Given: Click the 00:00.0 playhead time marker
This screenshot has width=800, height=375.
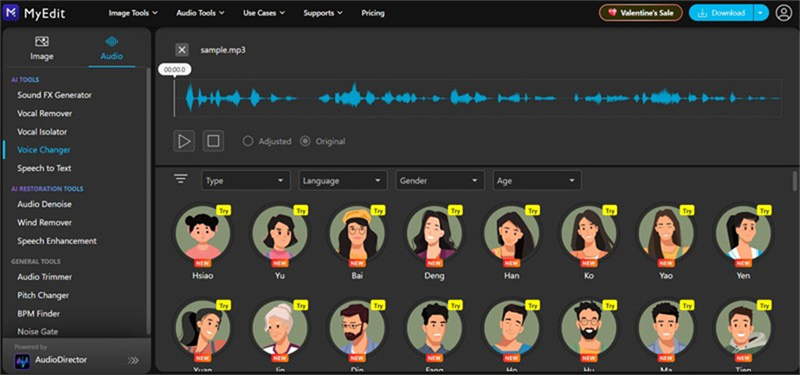Looking at the screenshot, I should (x=175, y=70).
